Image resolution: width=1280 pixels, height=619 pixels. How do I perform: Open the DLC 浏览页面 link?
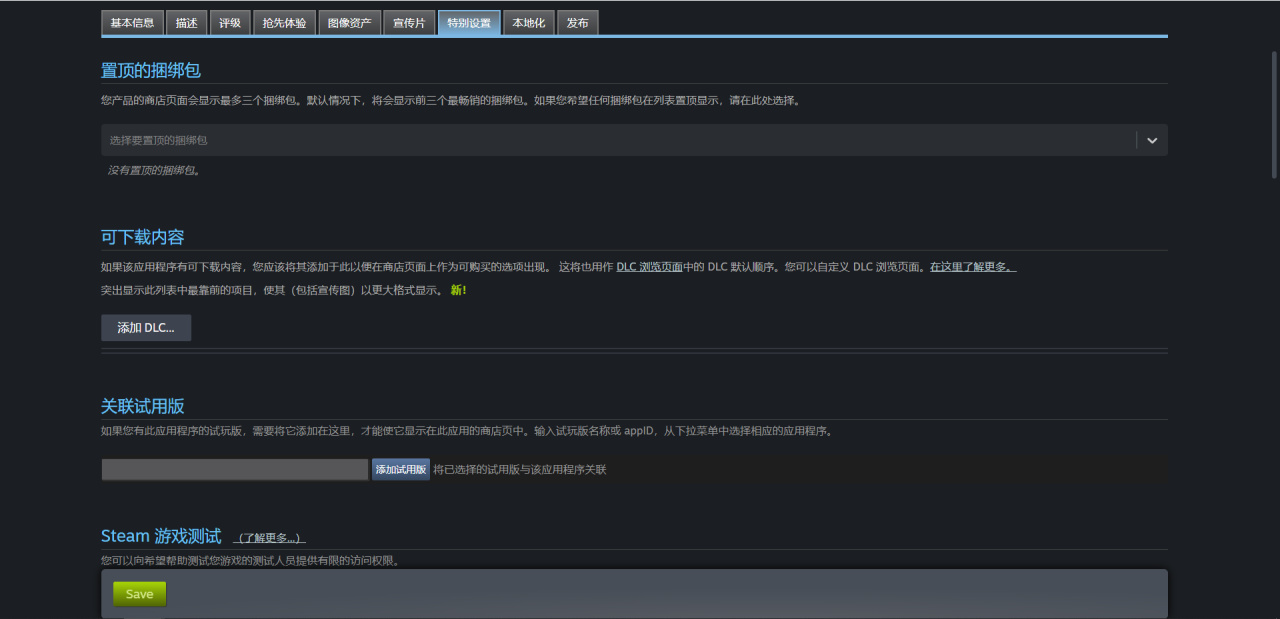pos(649,267)
